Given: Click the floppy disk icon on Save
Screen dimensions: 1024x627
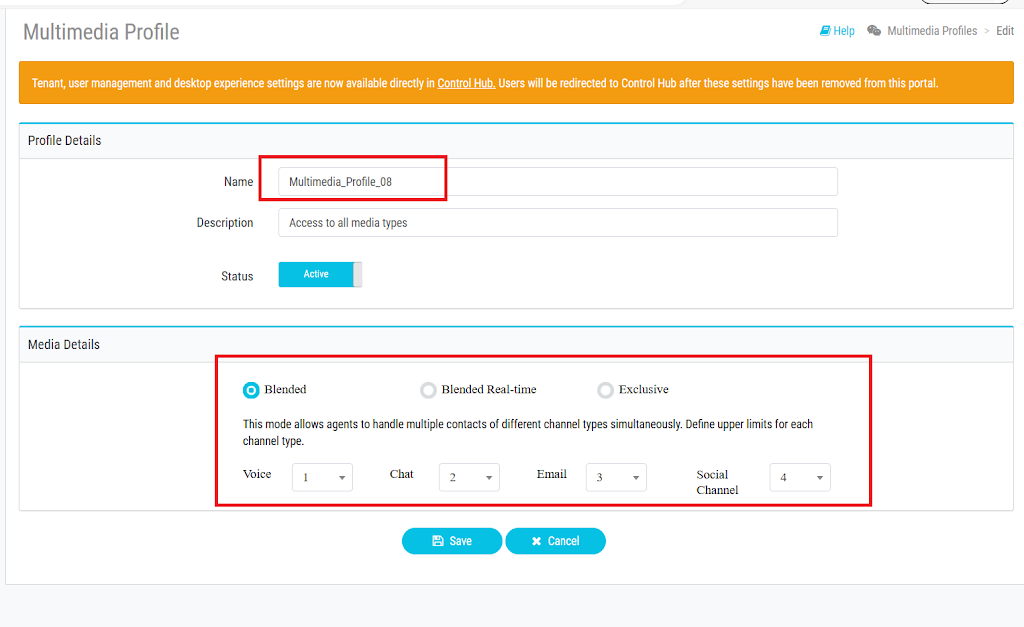Looking at the screenshot, I should pyautogui.click(x=438, y=541).
